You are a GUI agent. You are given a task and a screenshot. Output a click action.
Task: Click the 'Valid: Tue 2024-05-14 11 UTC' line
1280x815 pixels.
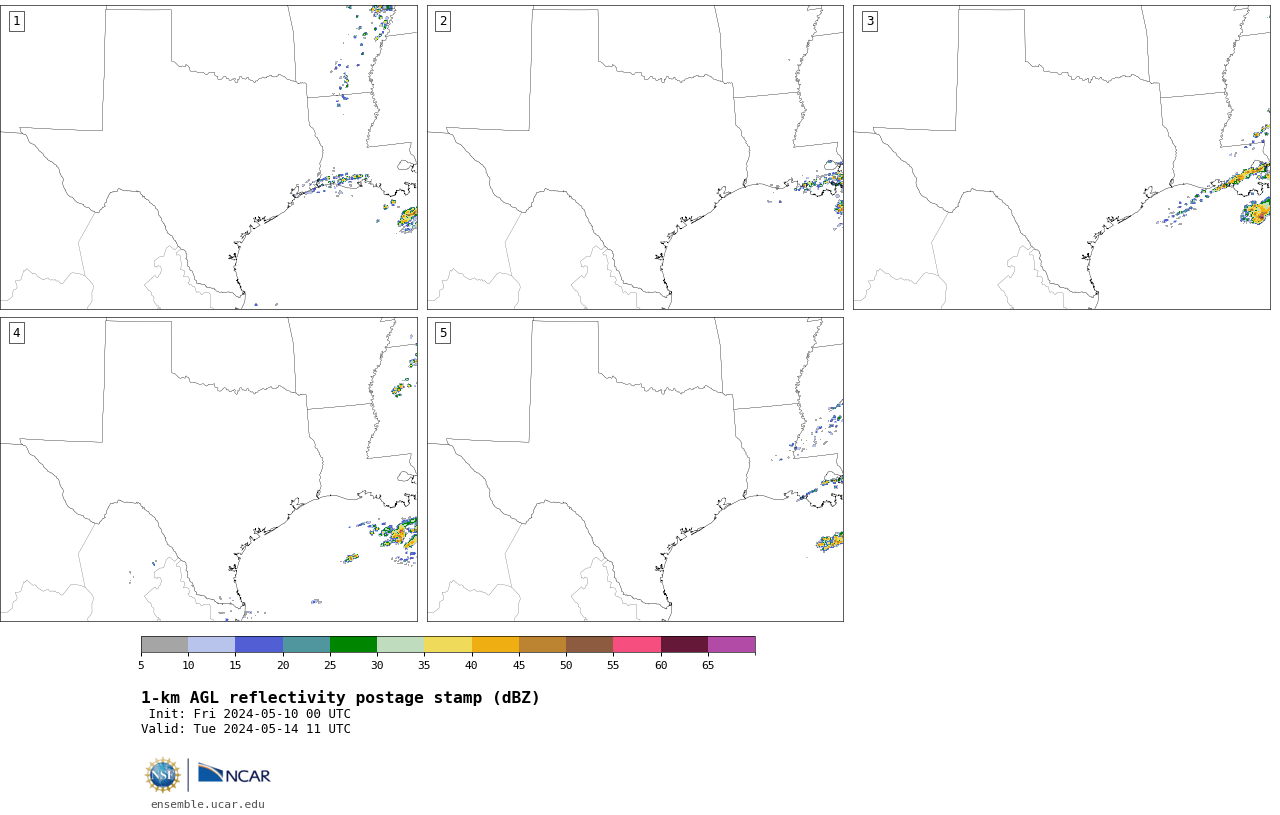click(246, 729)
